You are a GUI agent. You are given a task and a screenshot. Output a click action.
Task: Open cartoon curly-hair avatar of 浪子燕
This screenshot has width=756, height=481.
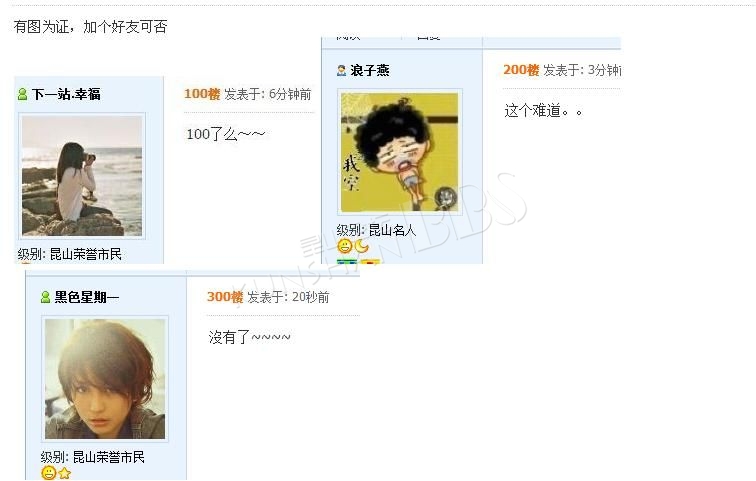point(400,152)
